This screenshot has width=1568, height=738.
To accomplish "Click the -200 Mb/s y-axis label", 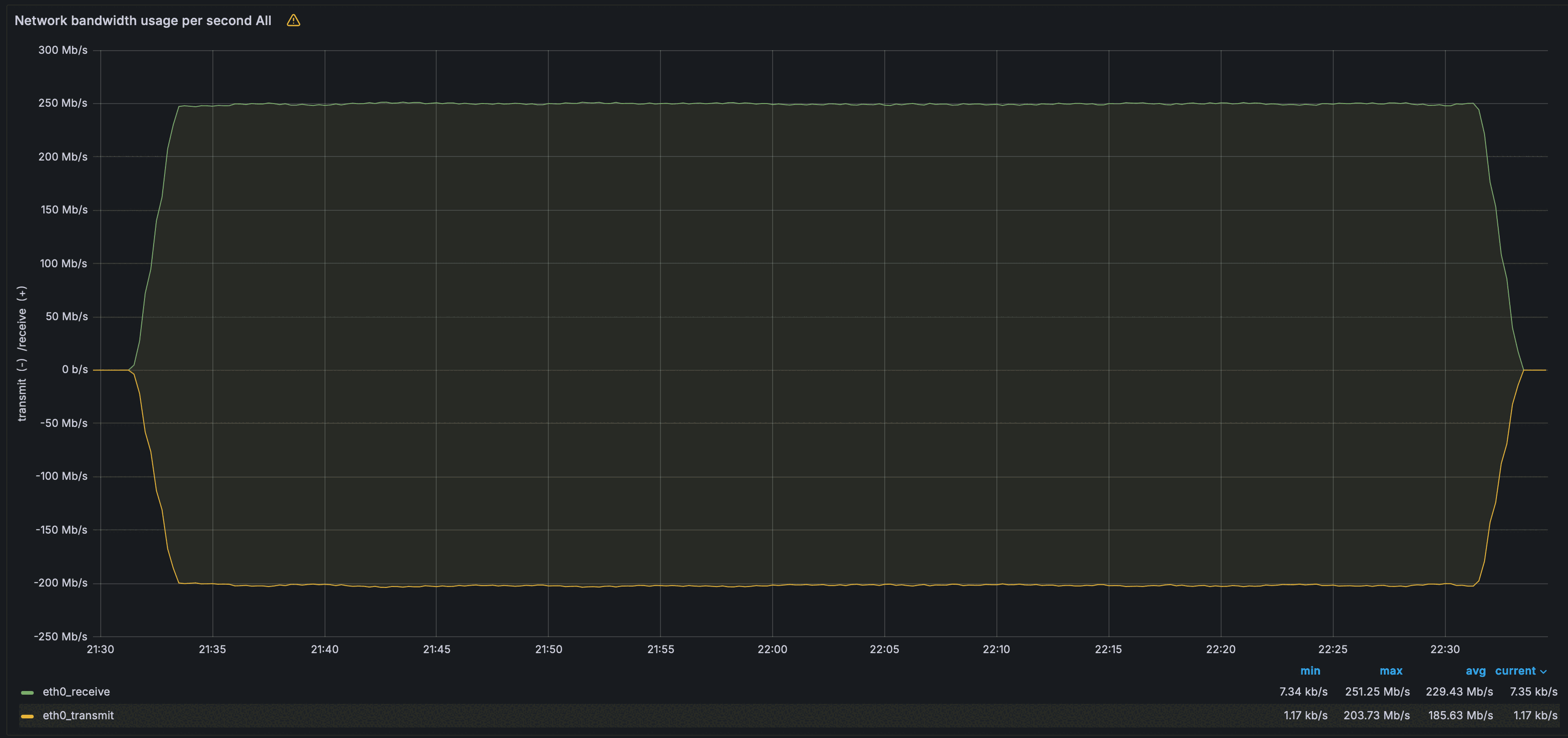I will (61, 583).
